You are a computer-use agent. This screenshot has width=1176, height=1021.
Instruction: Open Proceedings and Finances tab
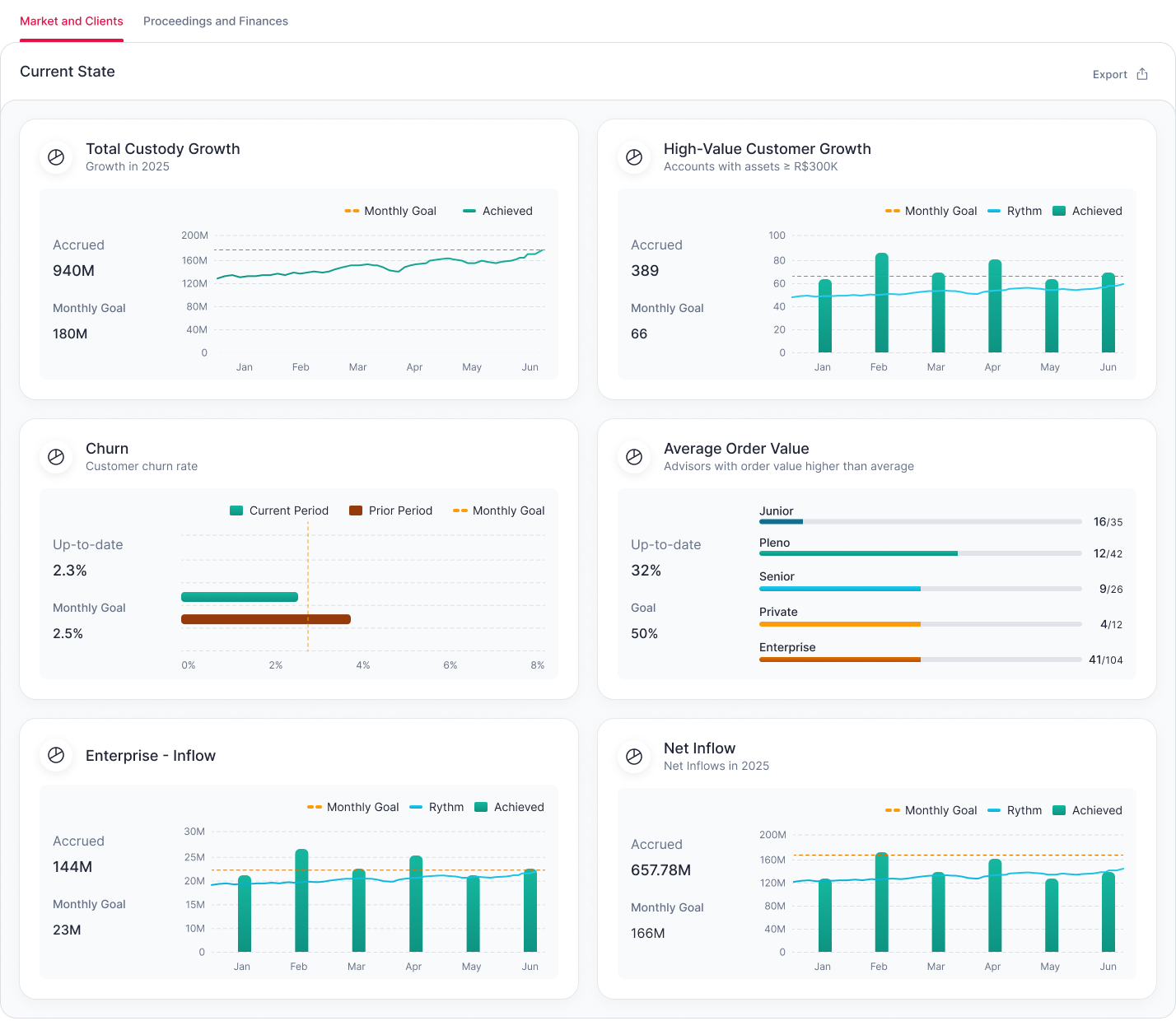click(216, 21)
